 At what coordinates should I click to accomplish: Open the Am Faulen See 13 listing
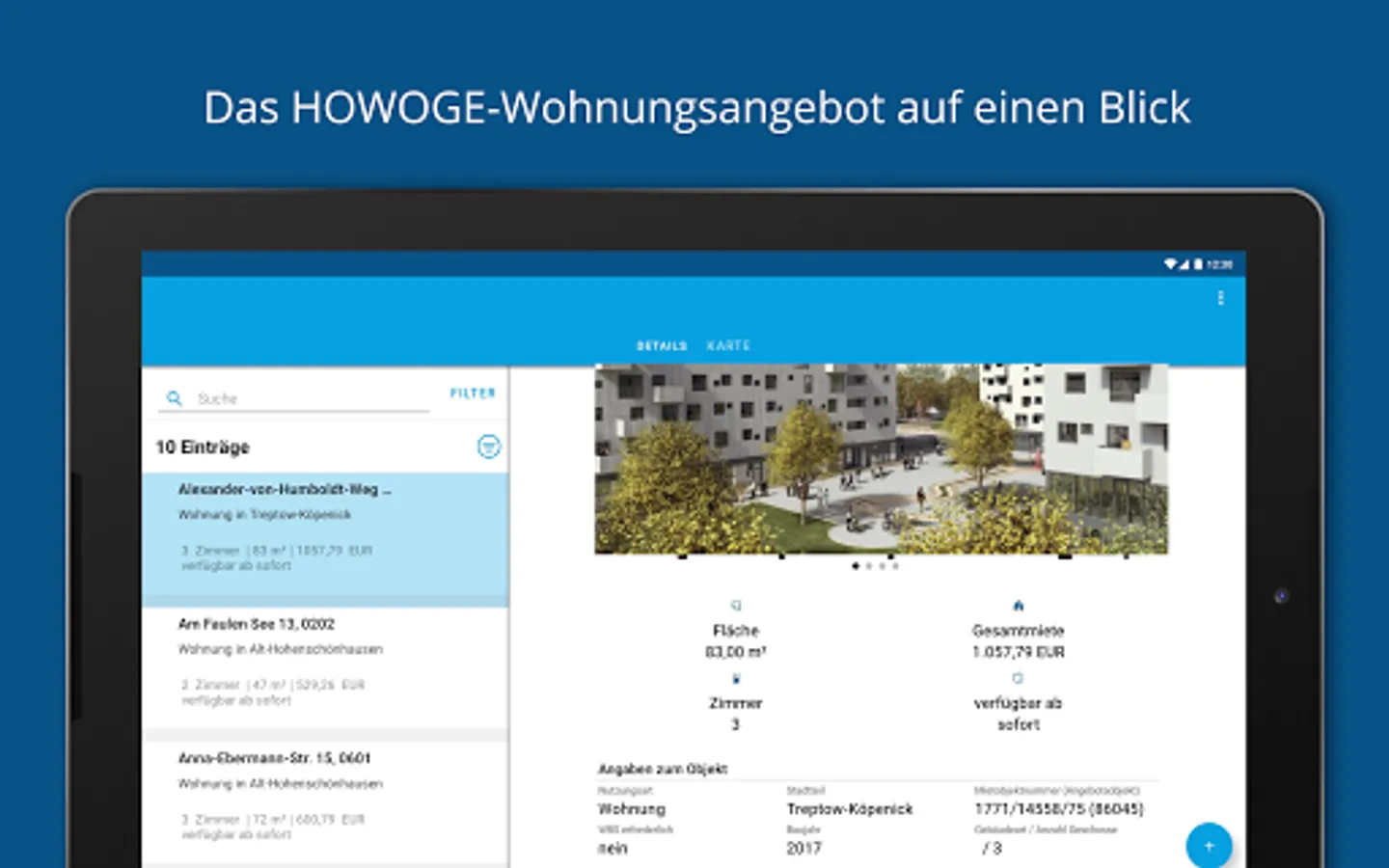[326, 667]
